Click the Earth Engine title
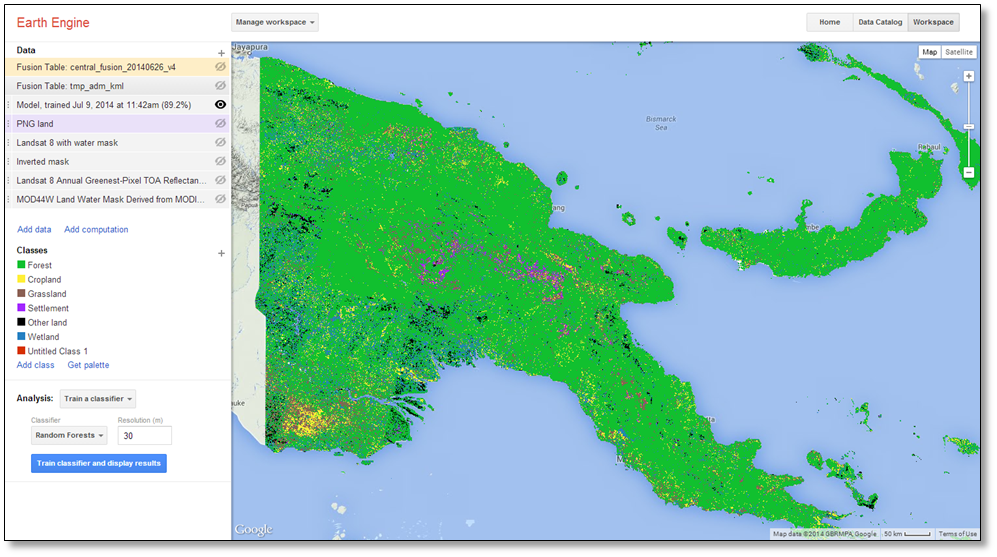The height and width of the screenshot is (557, 997). coord(53,23)
